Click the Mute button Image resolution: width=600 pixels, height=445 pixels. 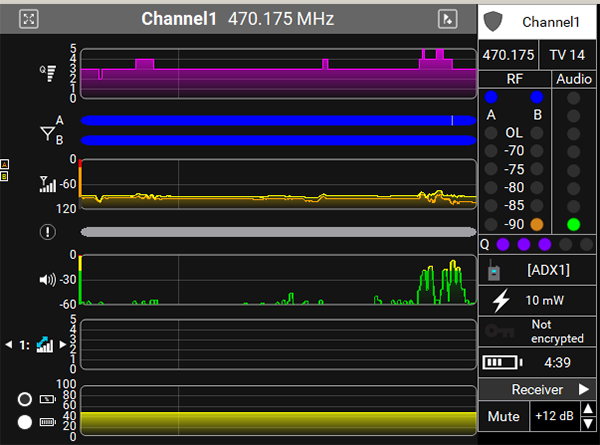[x=504, y=416]
